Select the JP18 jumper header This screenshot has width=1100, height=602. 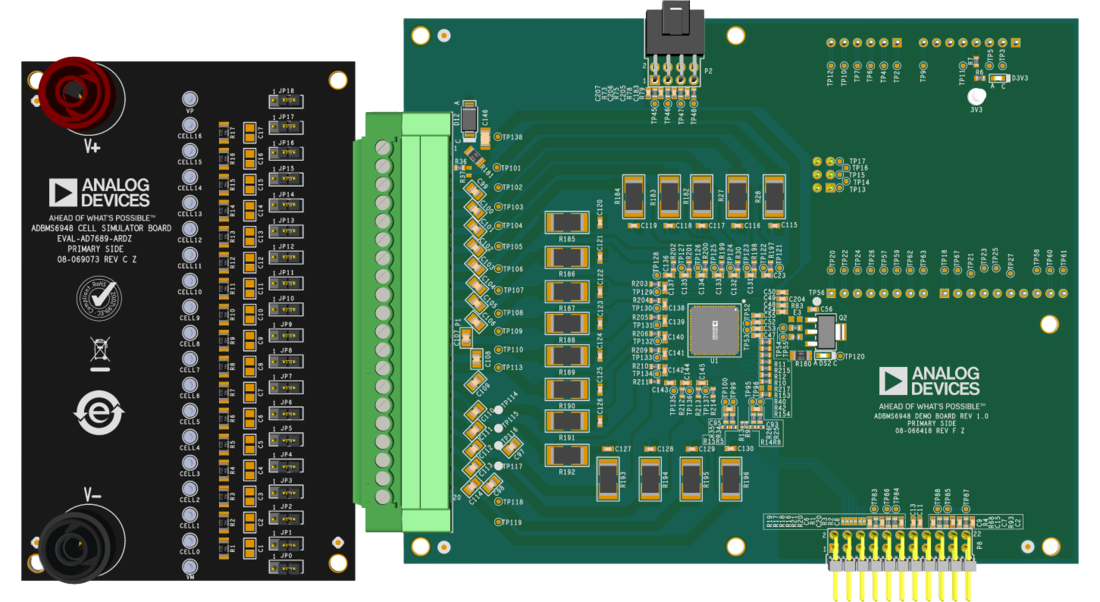(286, 101)
